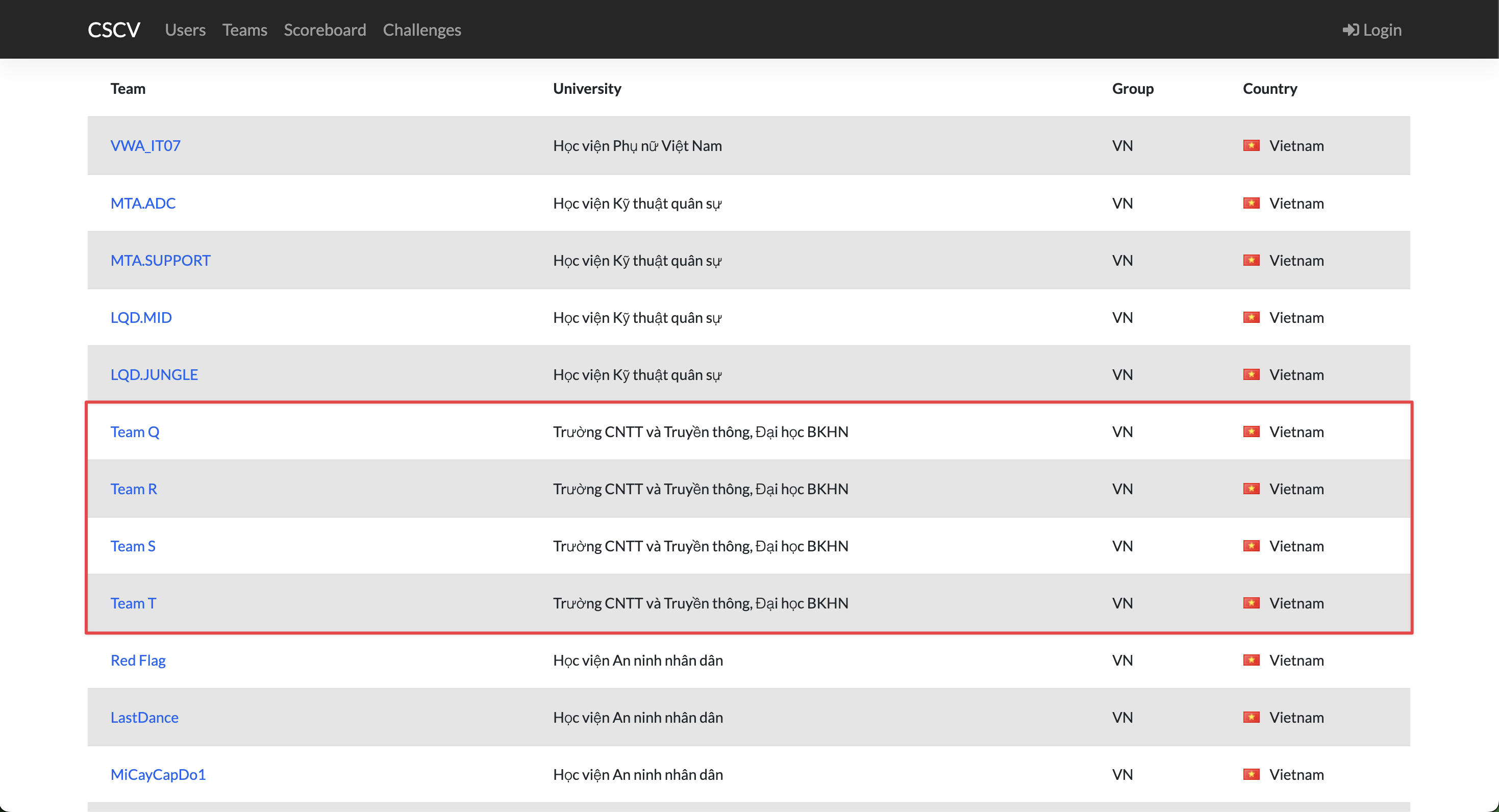Click the Vietnam flag in Team Q row
The image size is (1499, 812).
[x=1251, y=432]
